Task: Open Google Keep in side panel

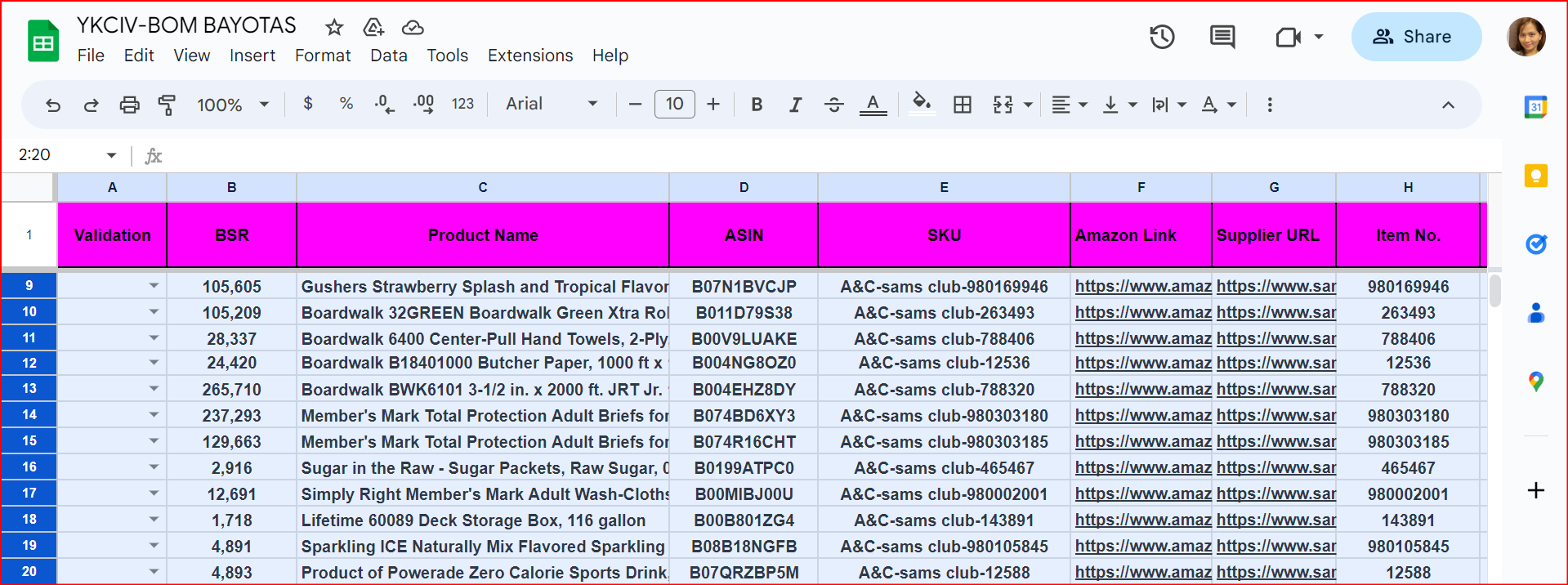Action: 1535,176
